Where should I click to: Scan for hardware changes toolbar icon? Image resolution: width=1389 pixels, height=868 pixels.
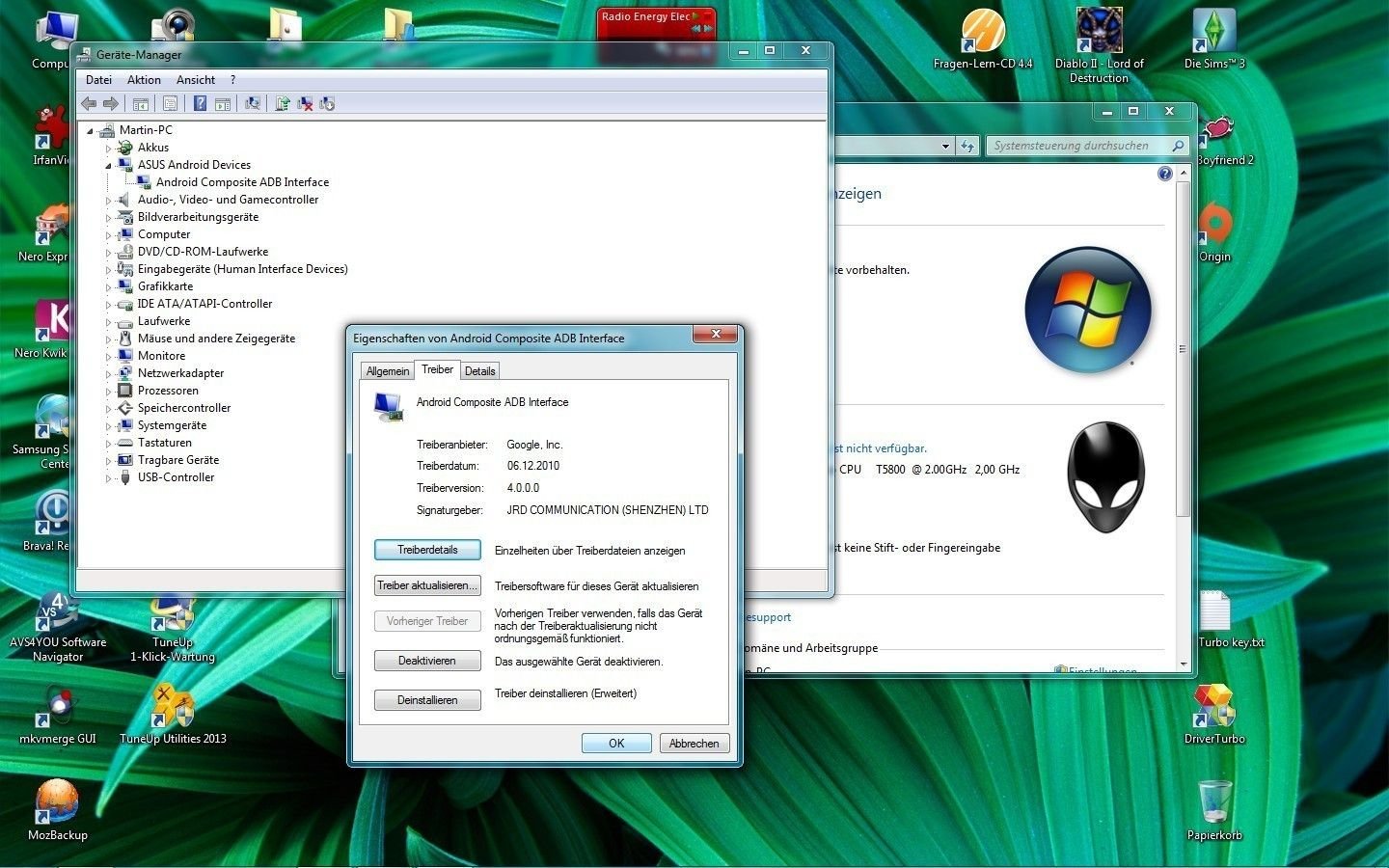(x=253, y=103)
